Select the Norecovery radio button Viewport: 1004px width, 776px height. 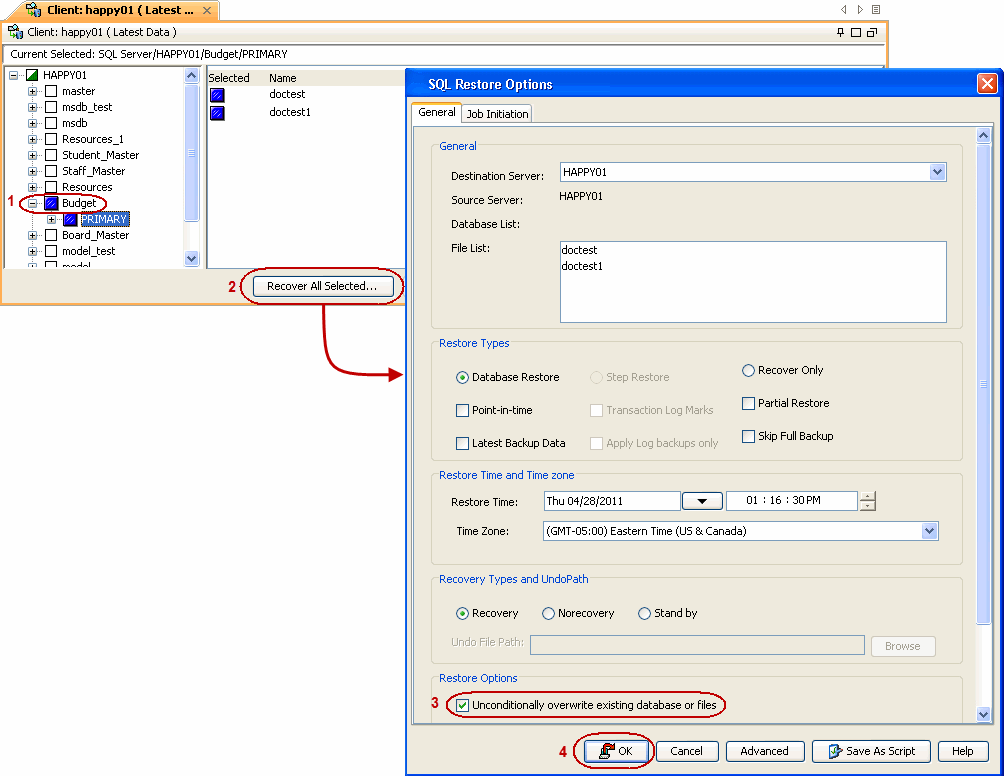click(x=548, y=613)
